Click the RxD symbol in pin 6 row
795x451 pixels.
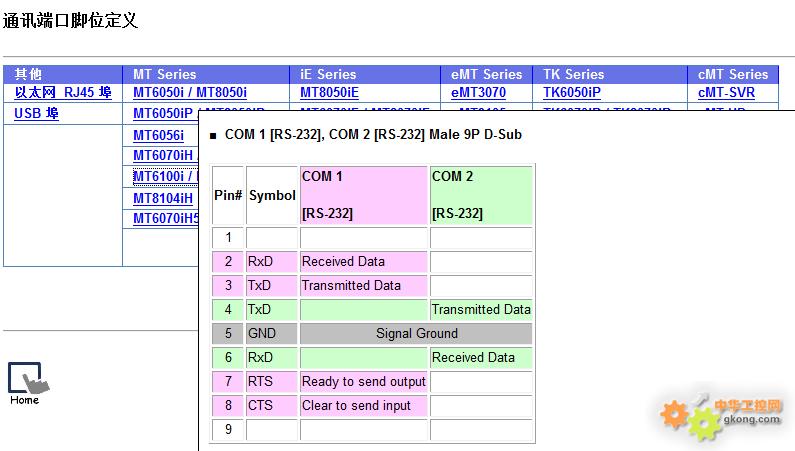tap(272, 358)
